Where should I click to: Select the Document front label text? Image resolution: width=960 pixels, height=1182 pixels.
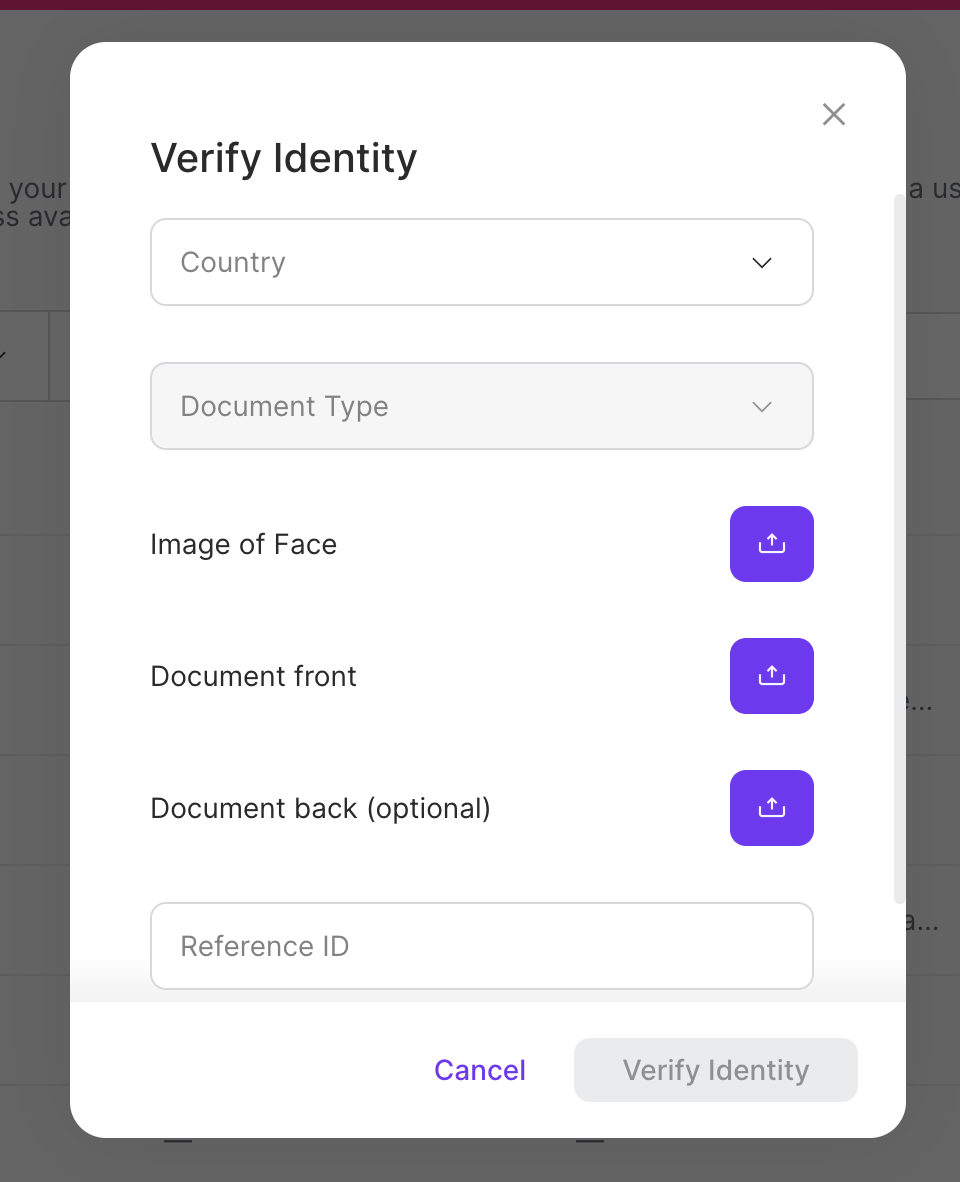(x=253, y=676)
